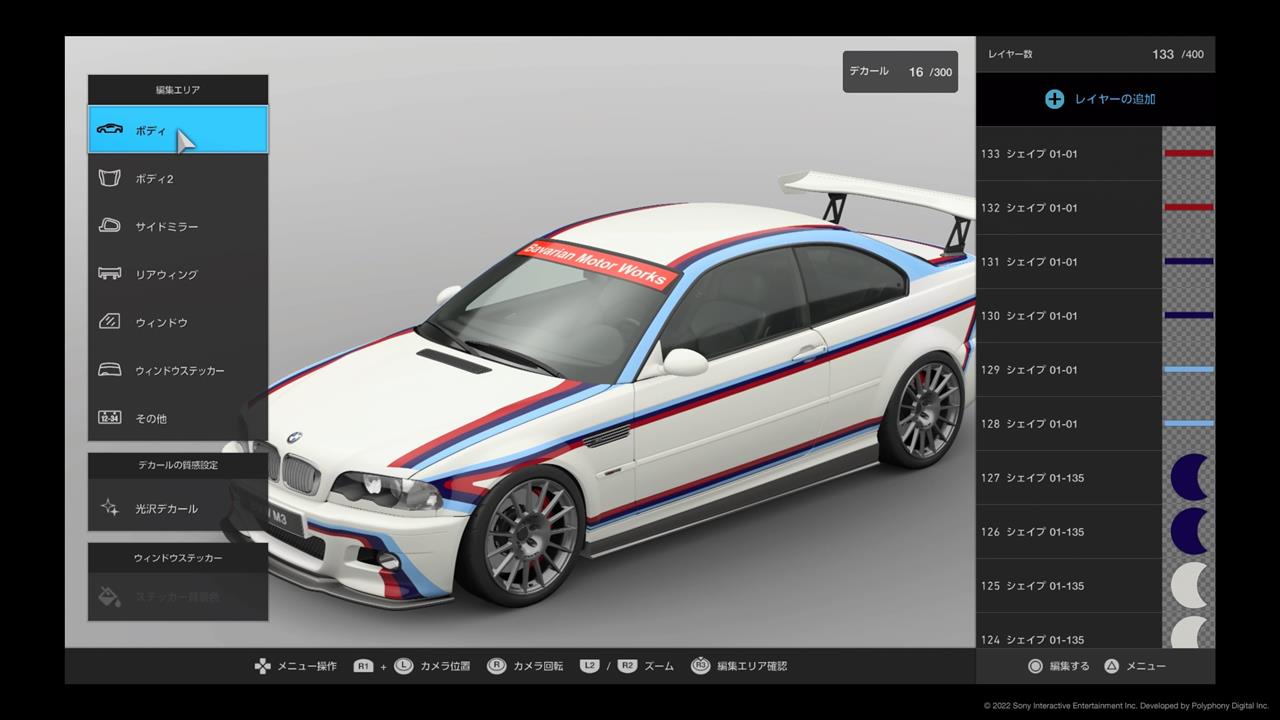This screenshot has height=720, width=1280.
Task: Click the デカール 16/300 counter
Action: 900,72
